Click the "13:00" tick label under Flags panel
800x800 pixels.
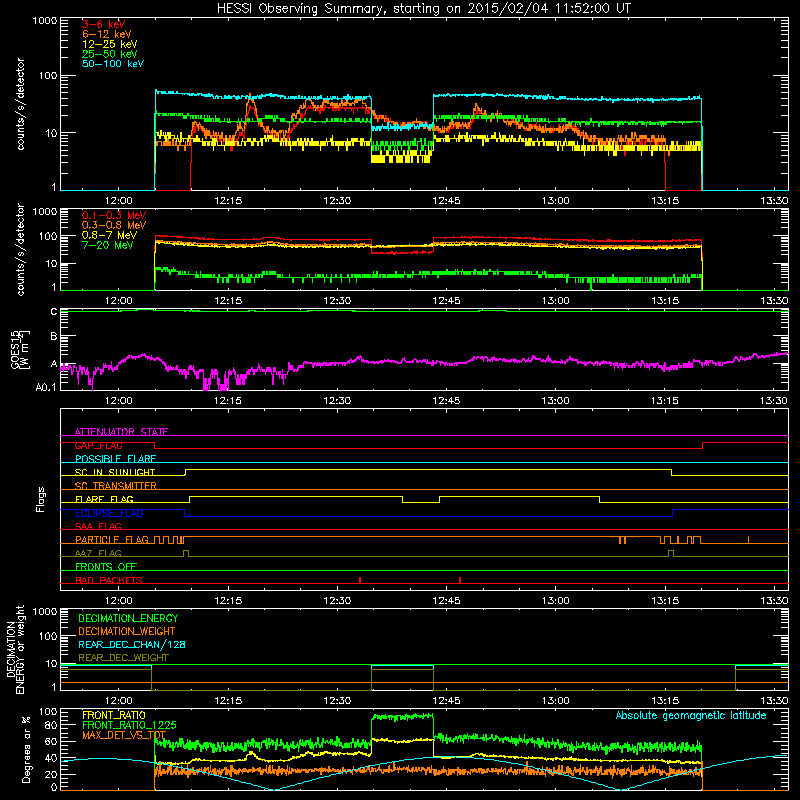tap(555, 601)
